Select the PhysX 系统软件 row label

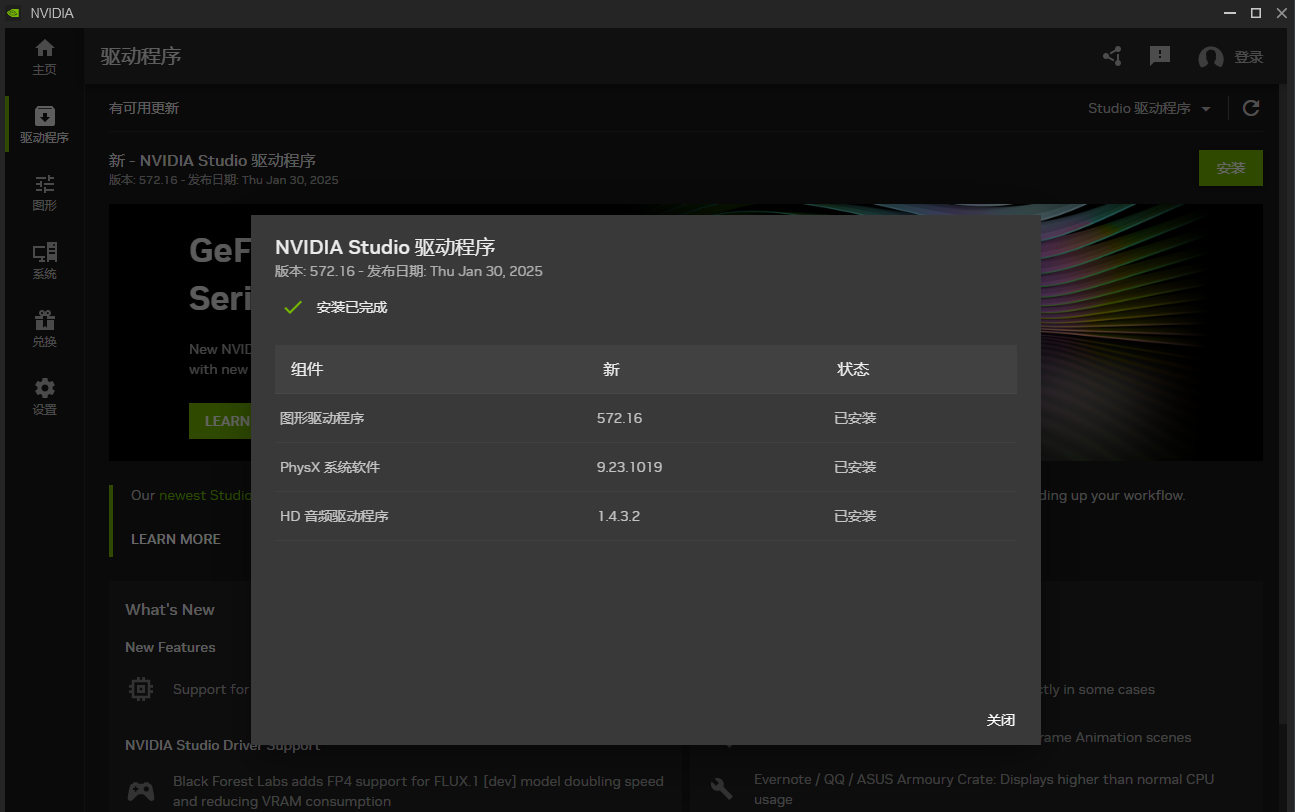330,467
